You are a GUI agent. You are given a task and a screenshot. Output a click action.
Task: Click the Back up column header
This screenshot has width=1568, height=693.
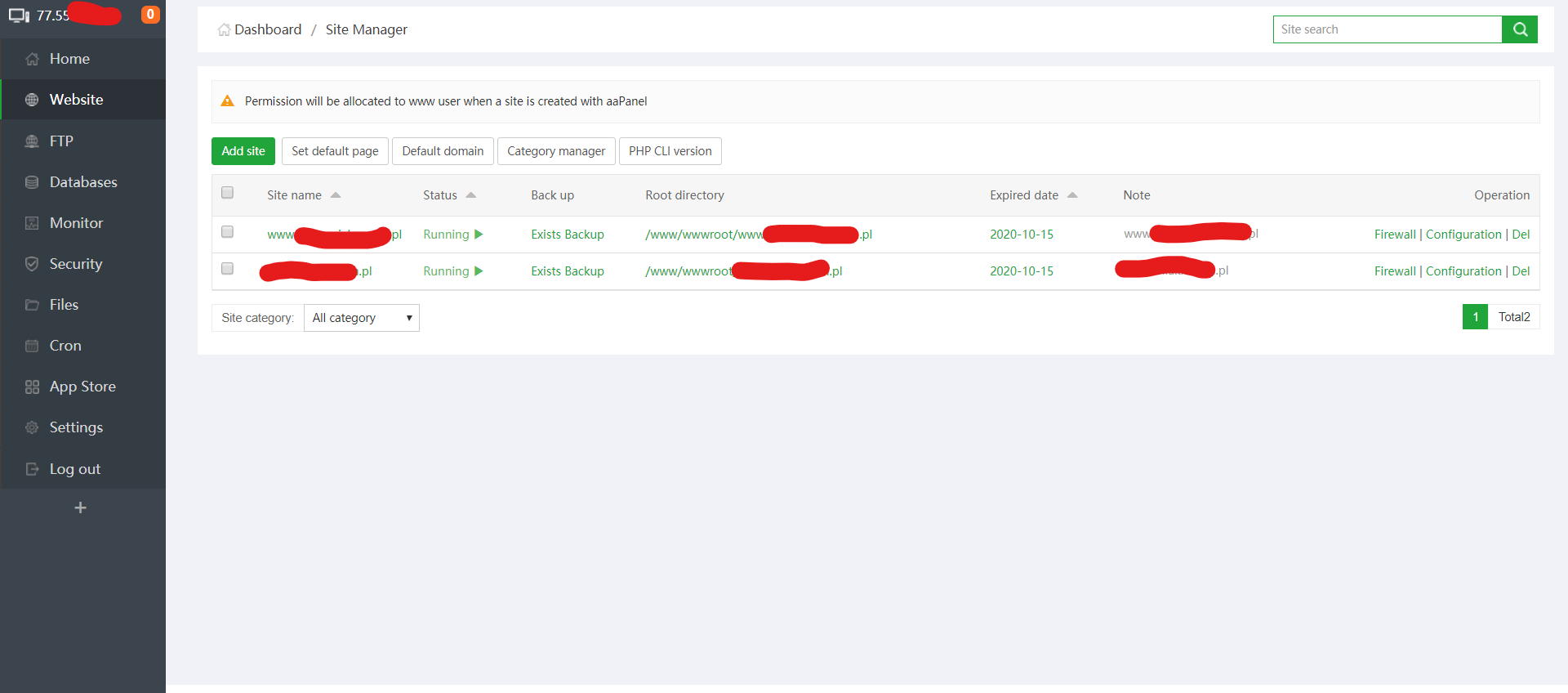pyautogui.click(x=552, y=195)
